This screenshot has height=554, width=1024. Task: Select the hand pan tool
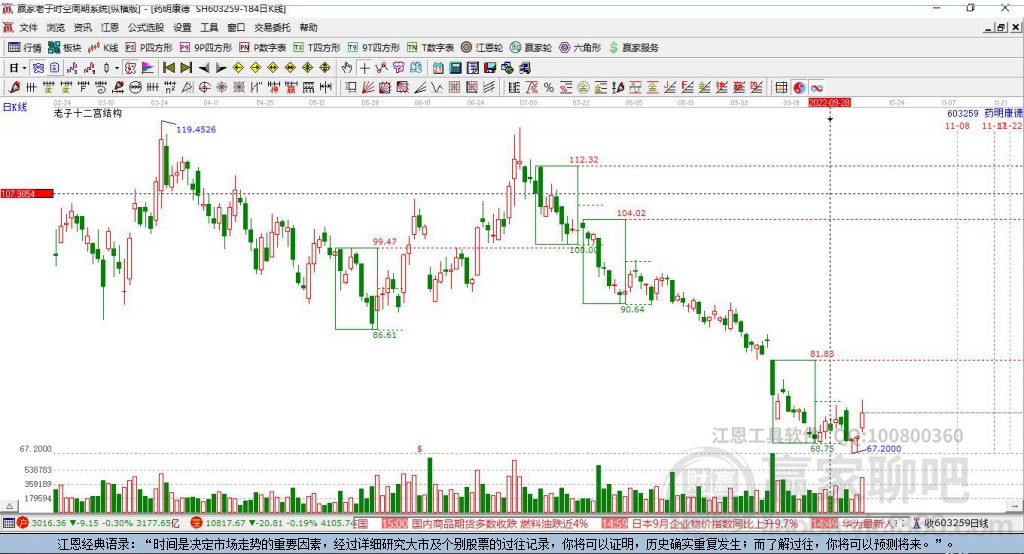tap(347, 68)
